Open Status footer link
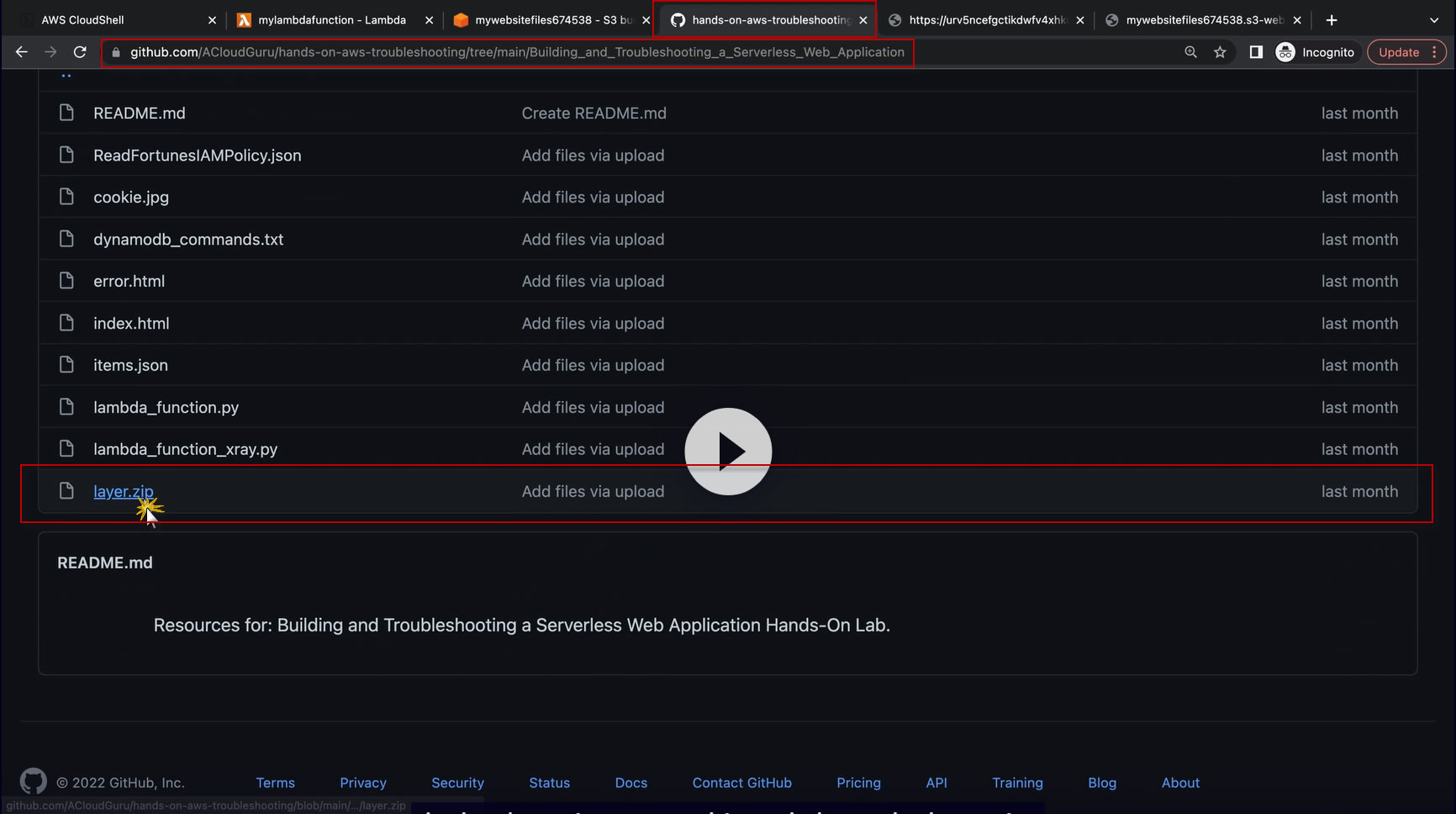The width and height of the screenshot is (1456, 814). point(550,783)
